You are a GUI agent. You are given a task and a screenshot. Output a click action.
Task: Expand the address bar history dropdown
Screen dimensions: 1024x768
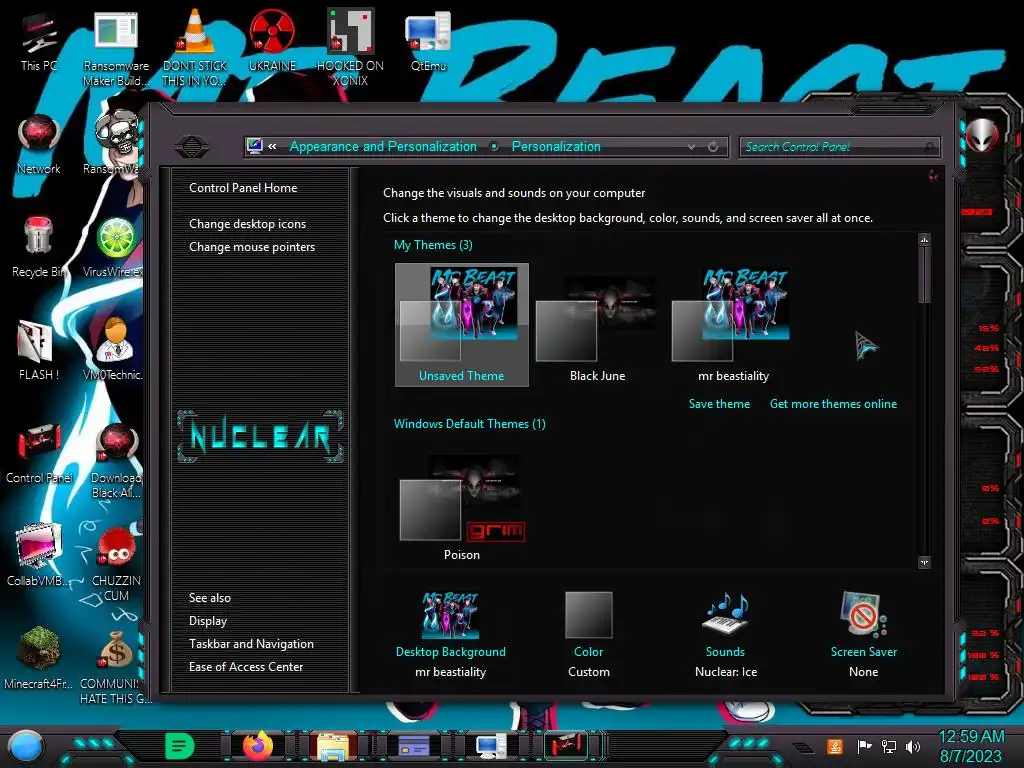click(691, 147)
